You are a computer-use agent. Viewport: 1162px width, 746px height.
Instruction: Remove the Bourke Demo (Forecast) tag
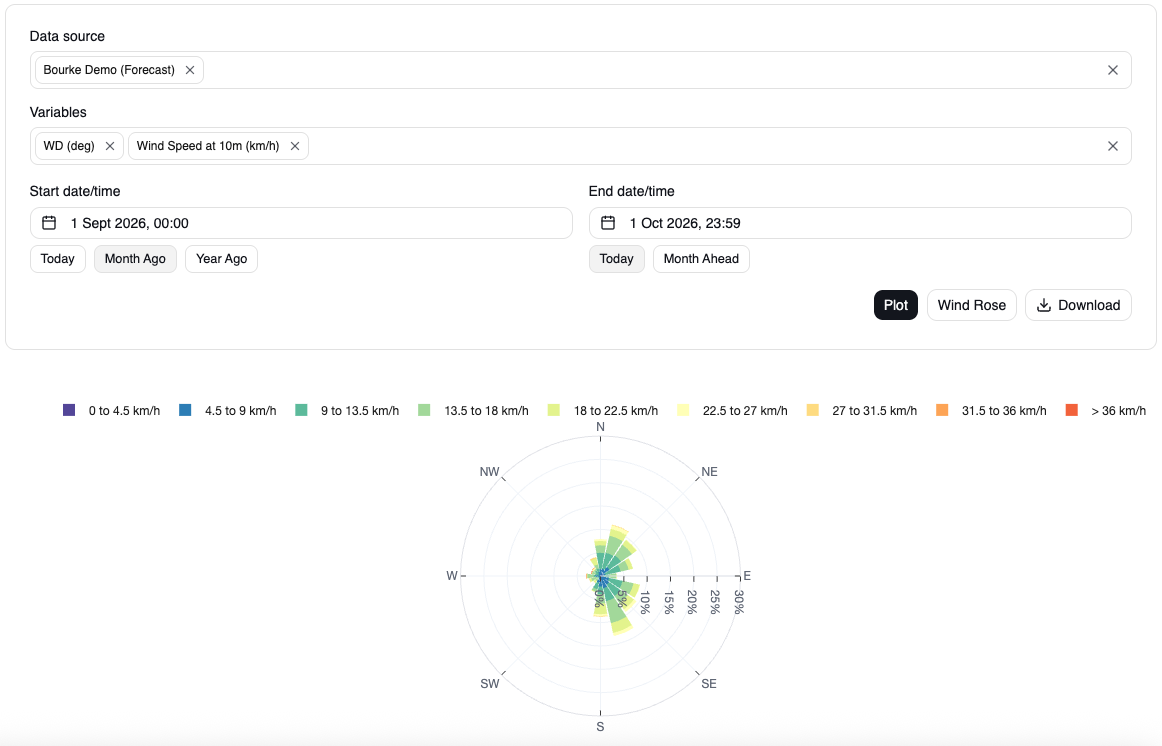(x=190, y=70)
